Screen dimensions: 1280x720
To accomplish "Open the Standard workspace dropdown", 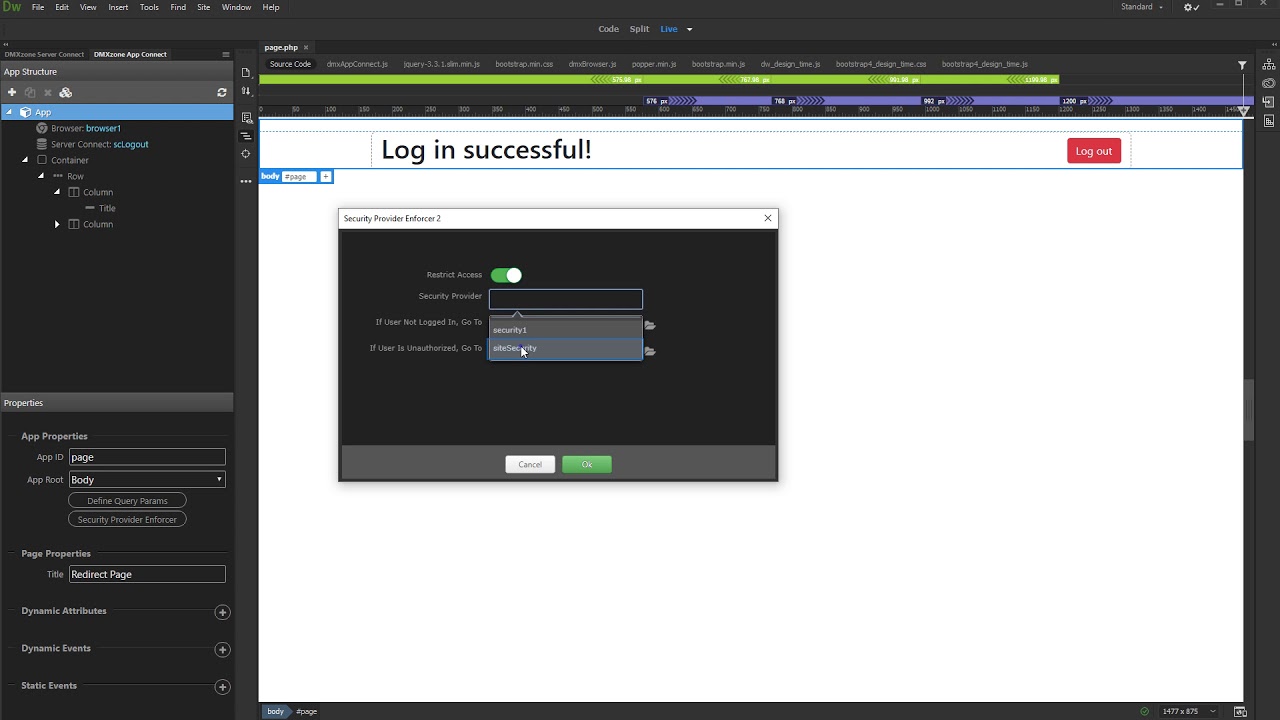I will click(x=1142, y=7).
